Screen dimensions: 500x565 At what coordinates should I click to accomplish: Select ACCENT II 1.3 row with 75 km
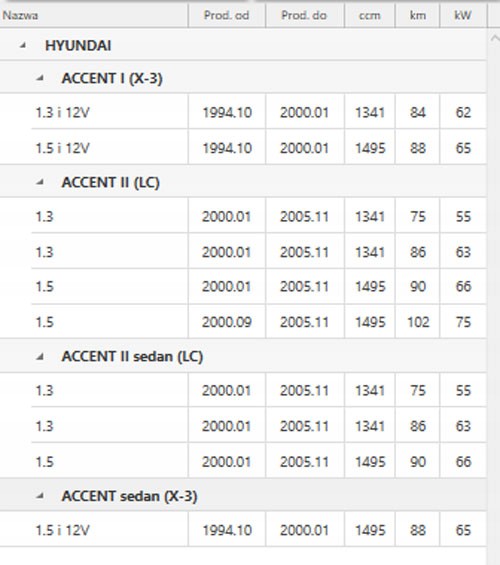[259, 216]
